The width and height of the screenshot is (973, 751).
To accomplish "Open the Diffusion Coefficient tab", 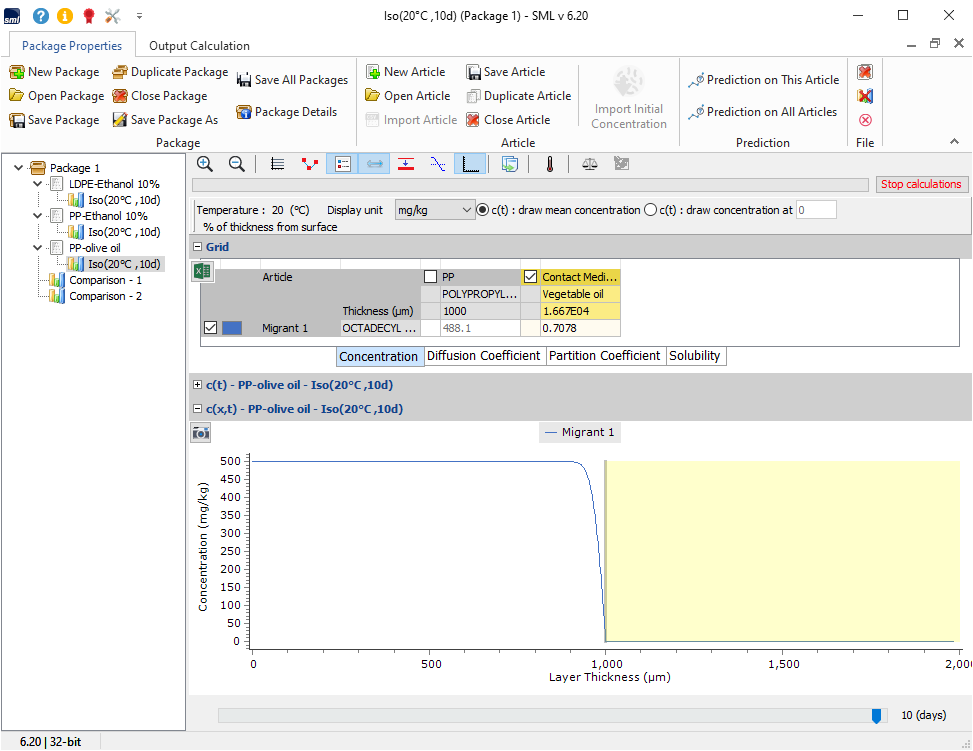I will pos(485,356).
